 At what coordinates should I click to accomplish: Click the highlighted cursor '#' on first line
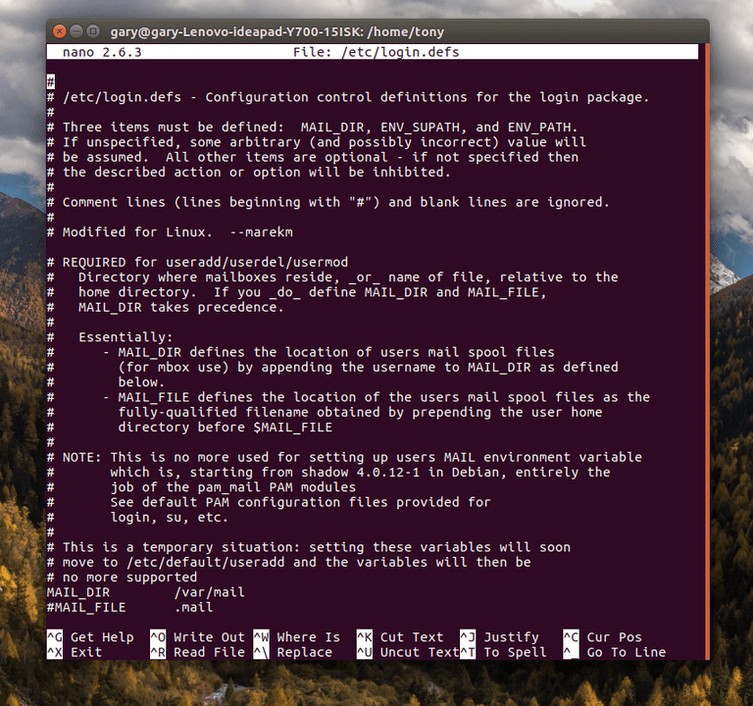click(50, 82)
